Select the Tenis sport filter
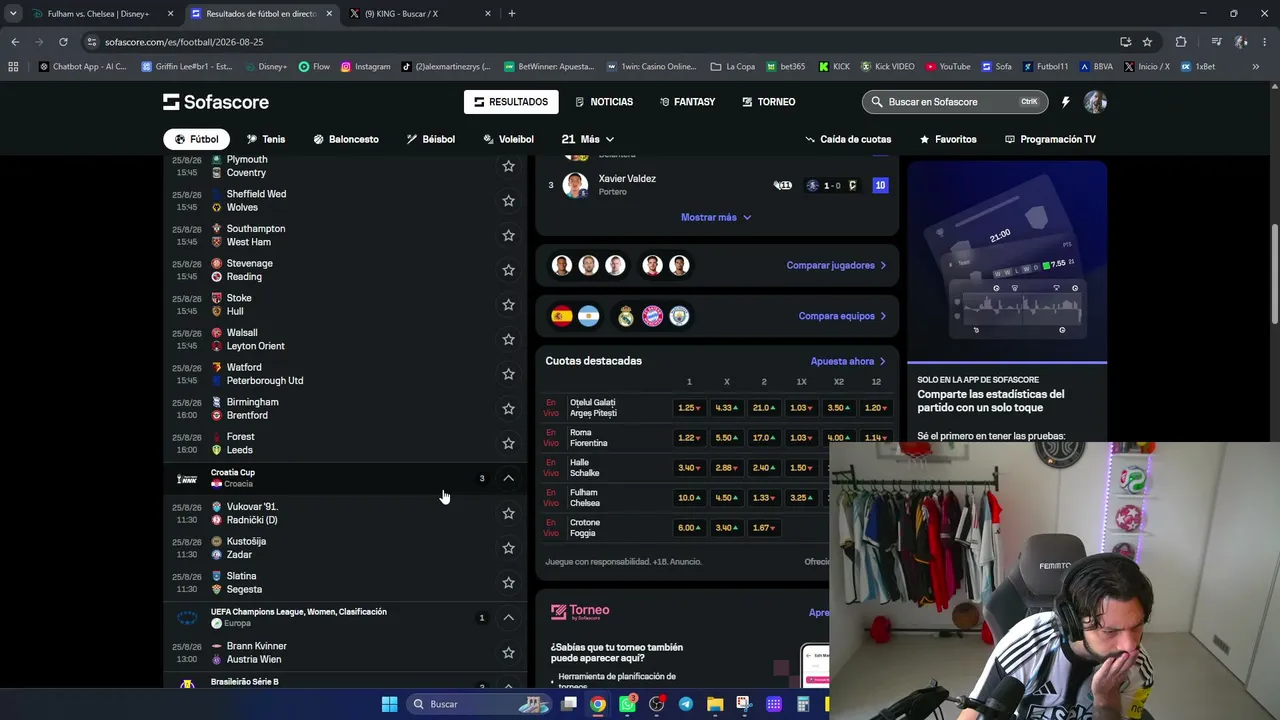This screenshot has width=1280, height=720. tap(265, 139)
